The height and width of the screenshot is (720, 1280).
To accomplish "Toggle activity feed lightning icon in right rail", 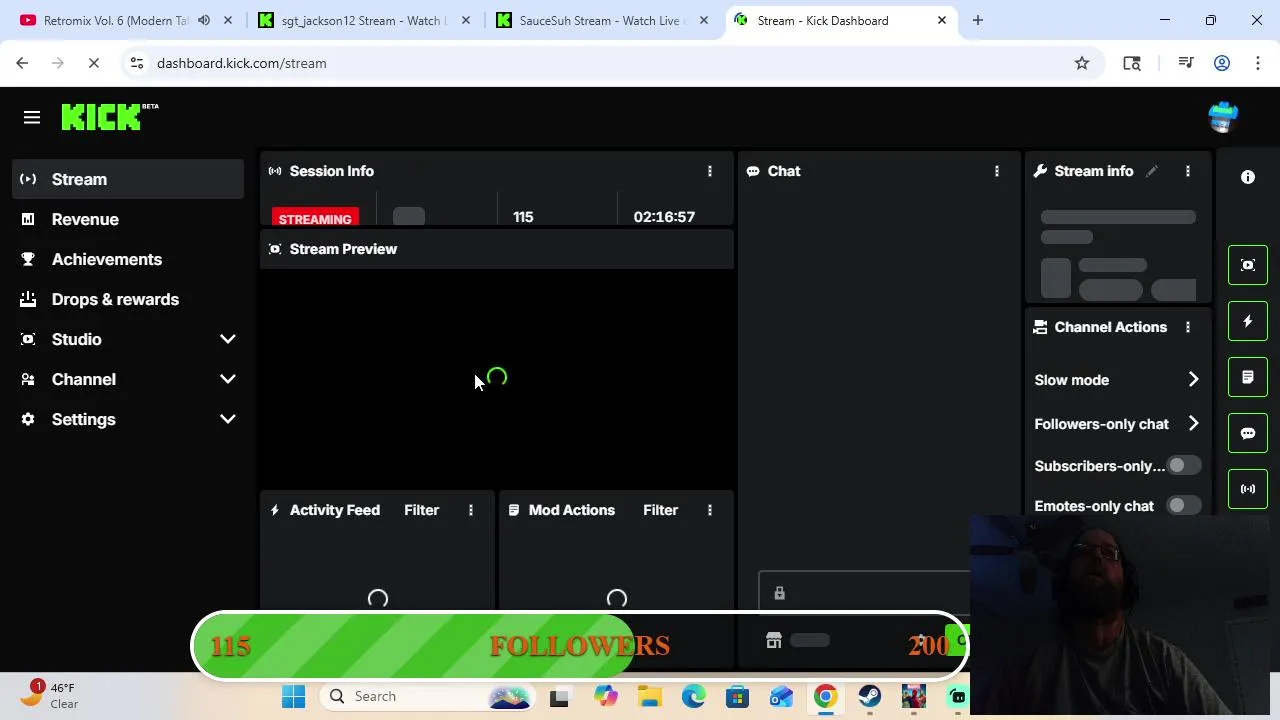I will tap(1248, 321).
